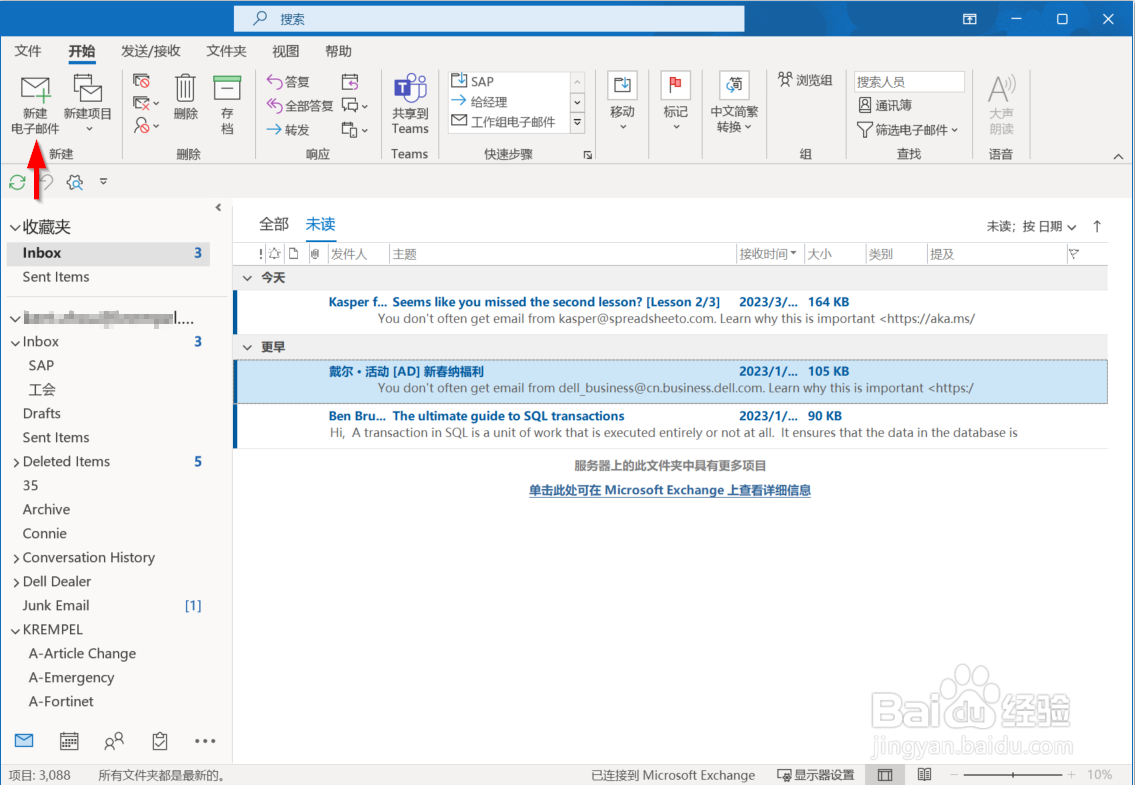The width and height of the screenshot is (1135, 785).
Task: Click 浏览组 browse groups
Action: coord(805,80)
